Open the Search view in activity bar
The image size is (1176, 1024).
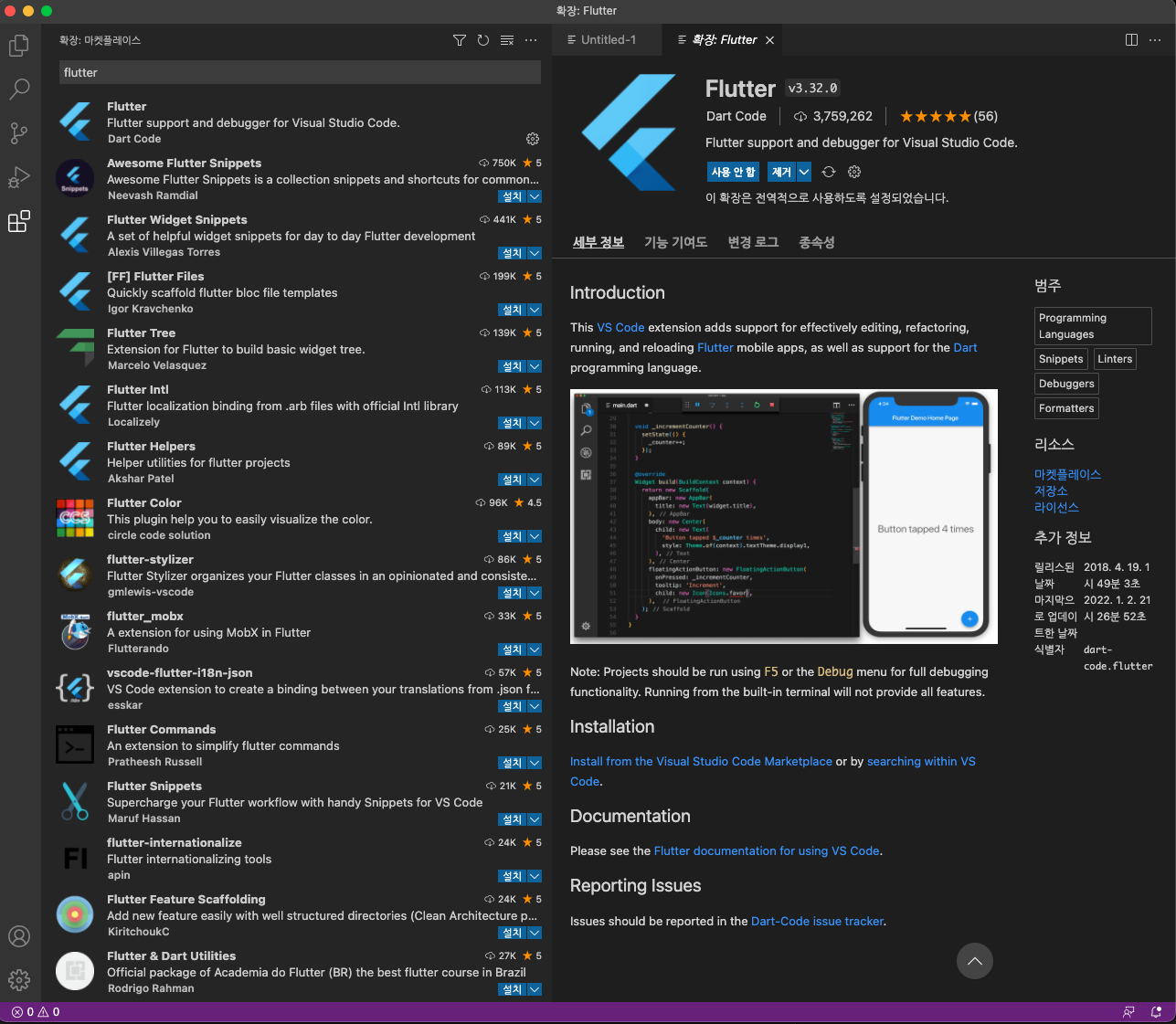pyautogui.click(x=19, y=90)
